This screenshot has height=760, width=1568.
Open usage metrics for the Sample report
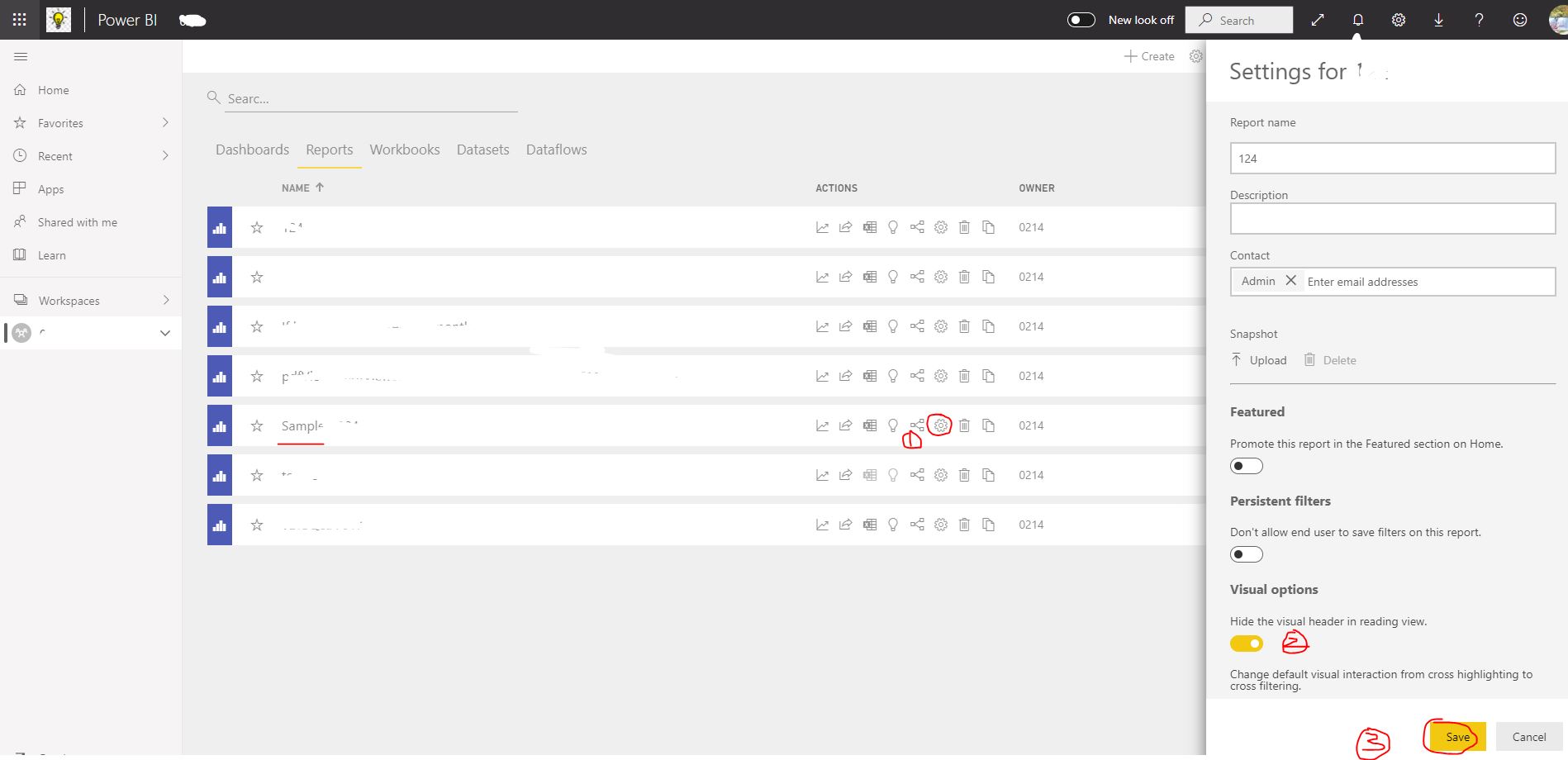coord(822,425)
